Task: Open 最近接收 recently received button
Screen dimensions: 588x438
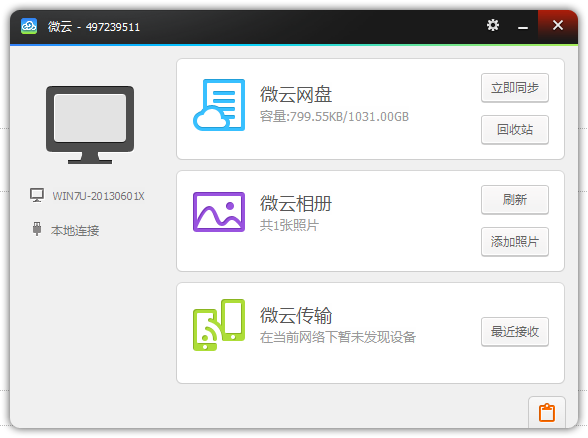Action: 515,332
